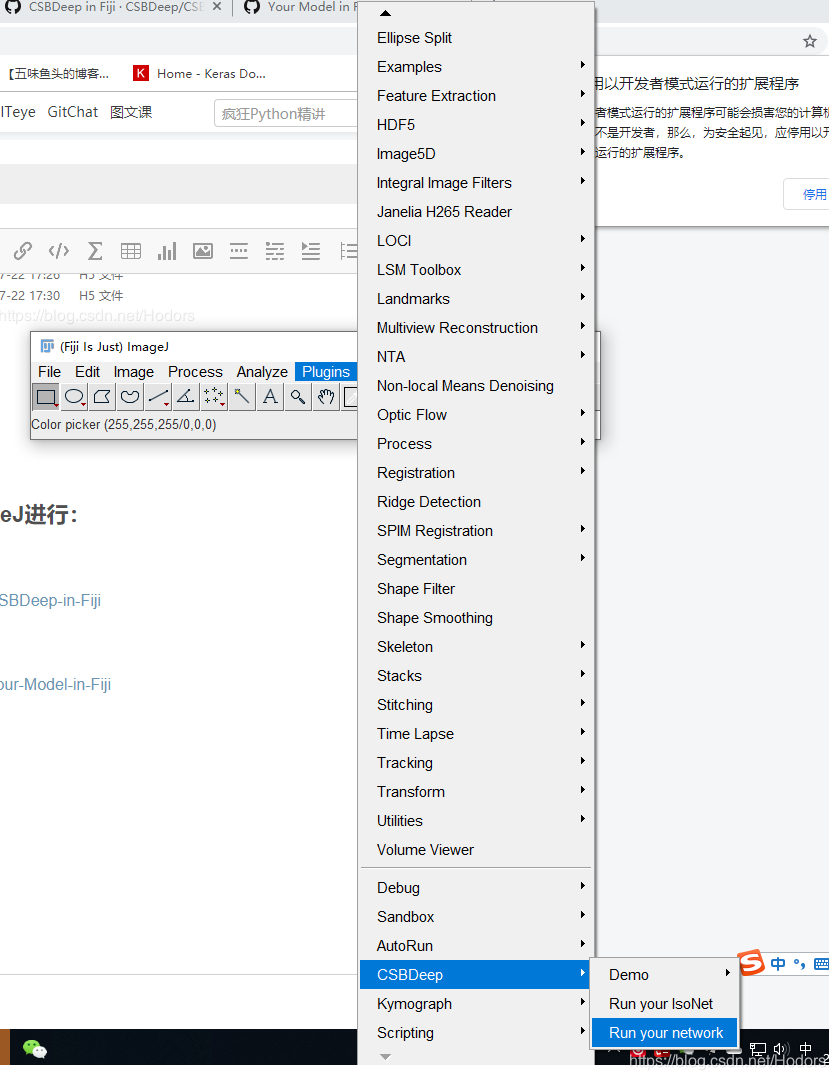
Task: Open WeChat from the taskbar
Action: 34,1049
